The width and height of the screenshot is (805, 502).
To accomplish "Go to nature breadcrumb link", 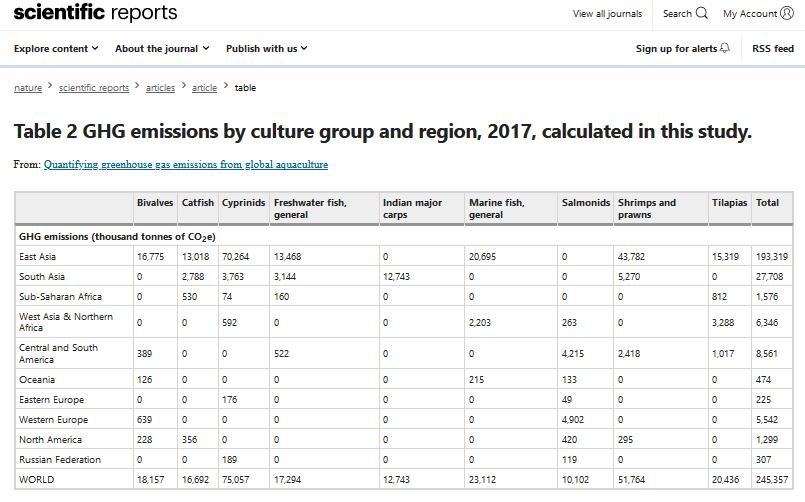I will [28, 88].
